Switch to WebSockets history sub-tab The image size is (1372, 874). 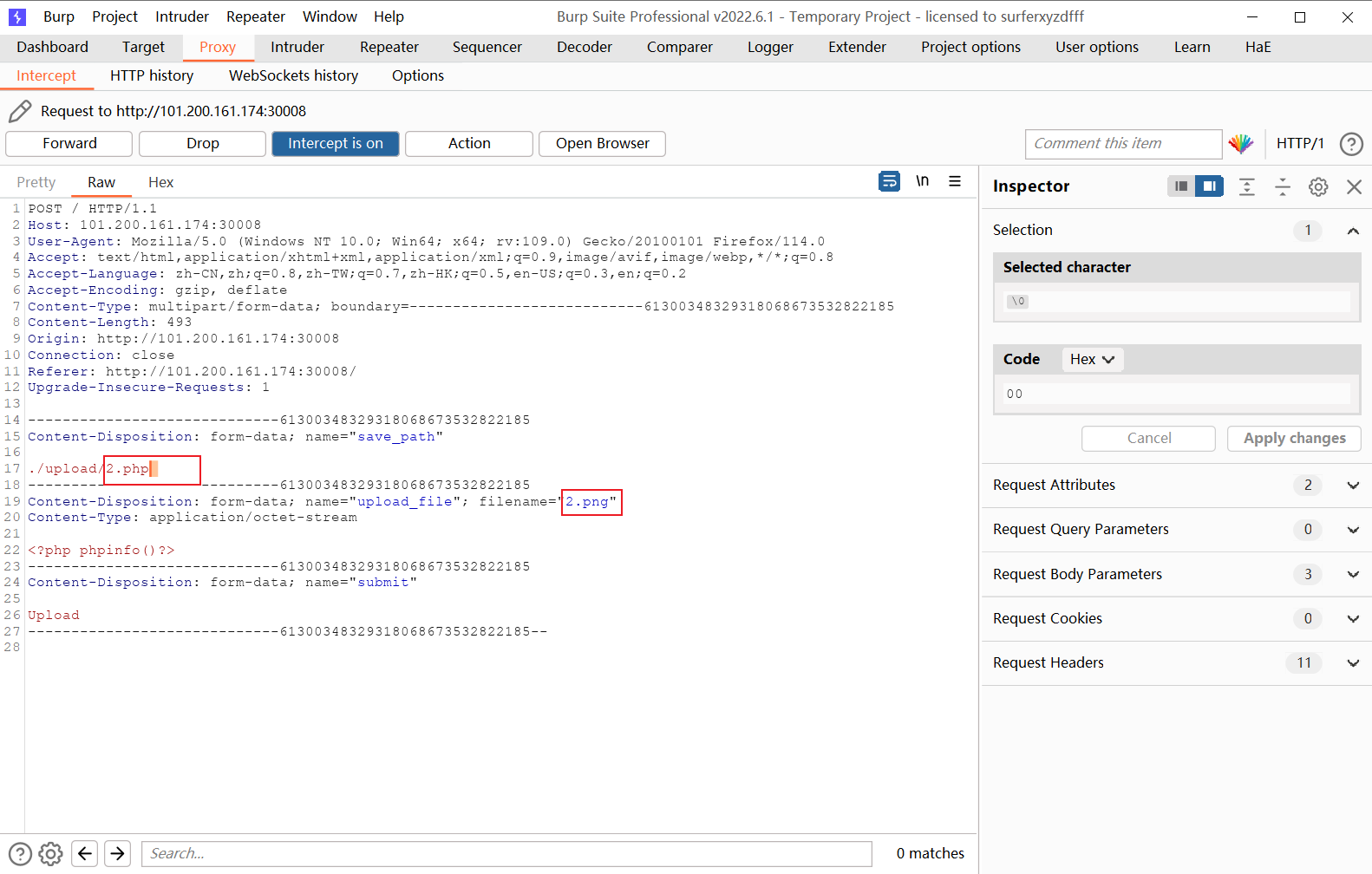[x=294, y=75]
